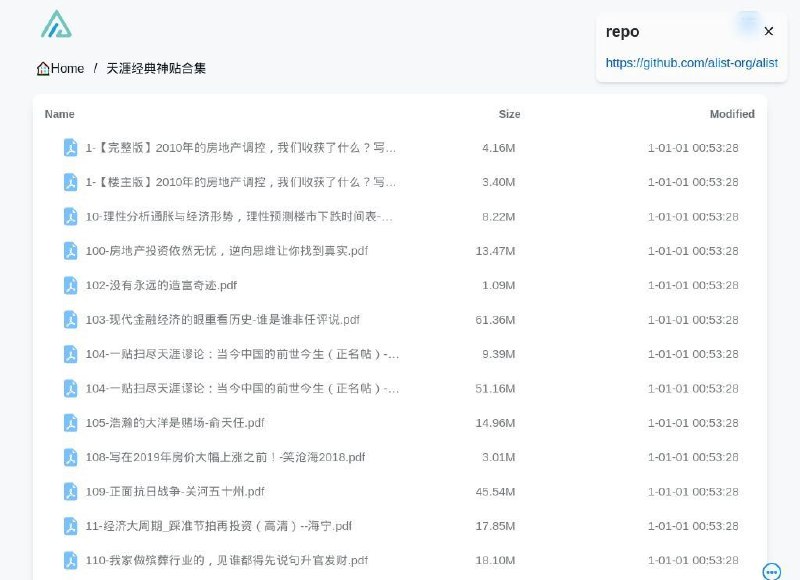The image size is (800, 580).
Task: Click the Home breadcrumb link
Action: pyautogui.click(x=60, y=69)
